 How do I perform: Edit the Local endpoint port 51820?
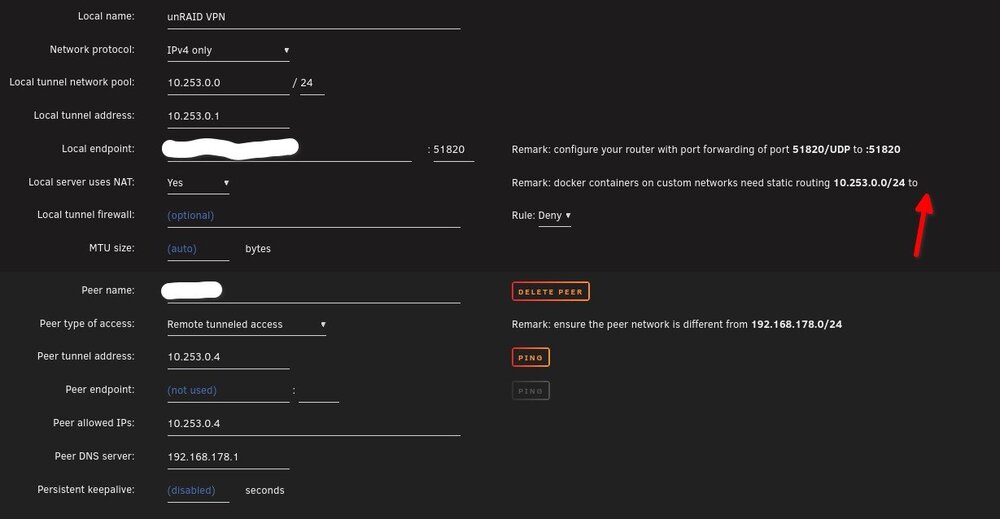453,149
